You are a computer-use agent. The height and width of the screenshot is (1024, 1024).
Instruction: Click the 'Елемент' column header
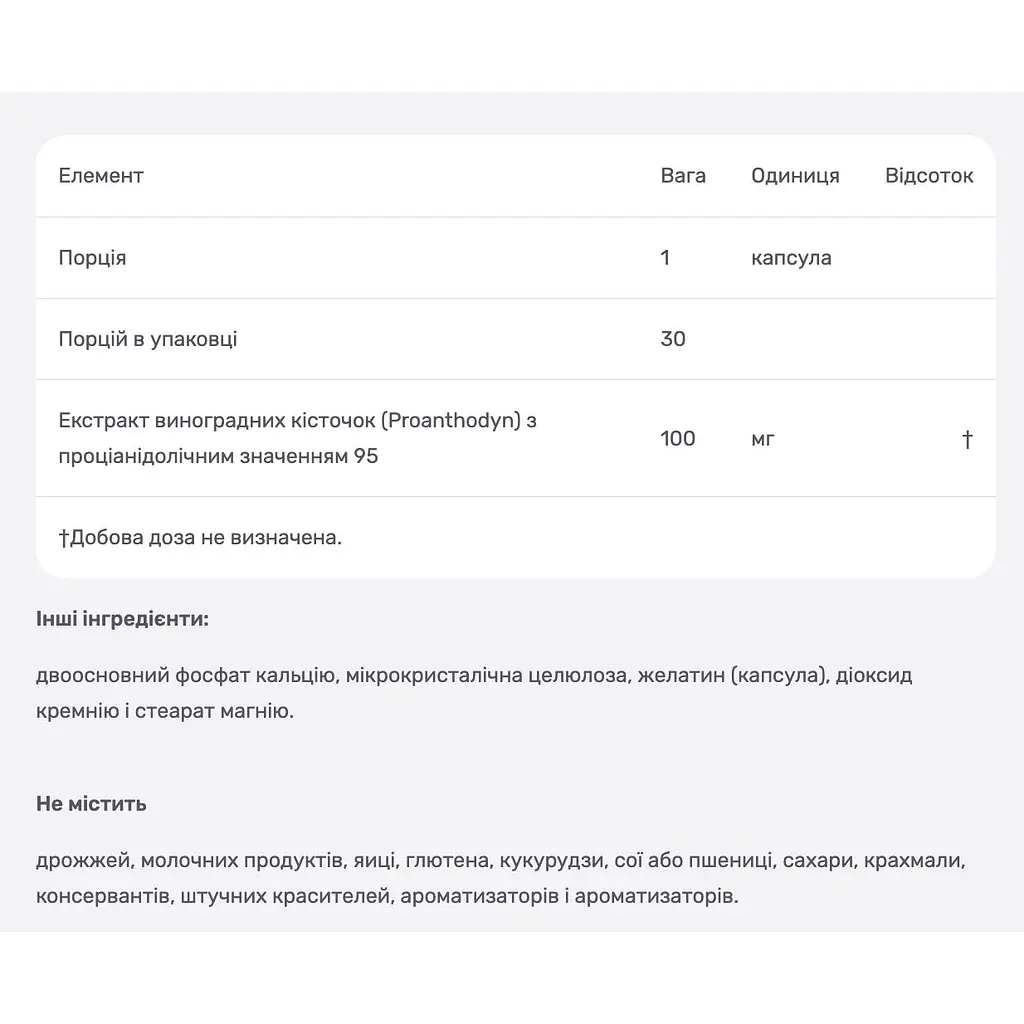[x=101, y=176]
